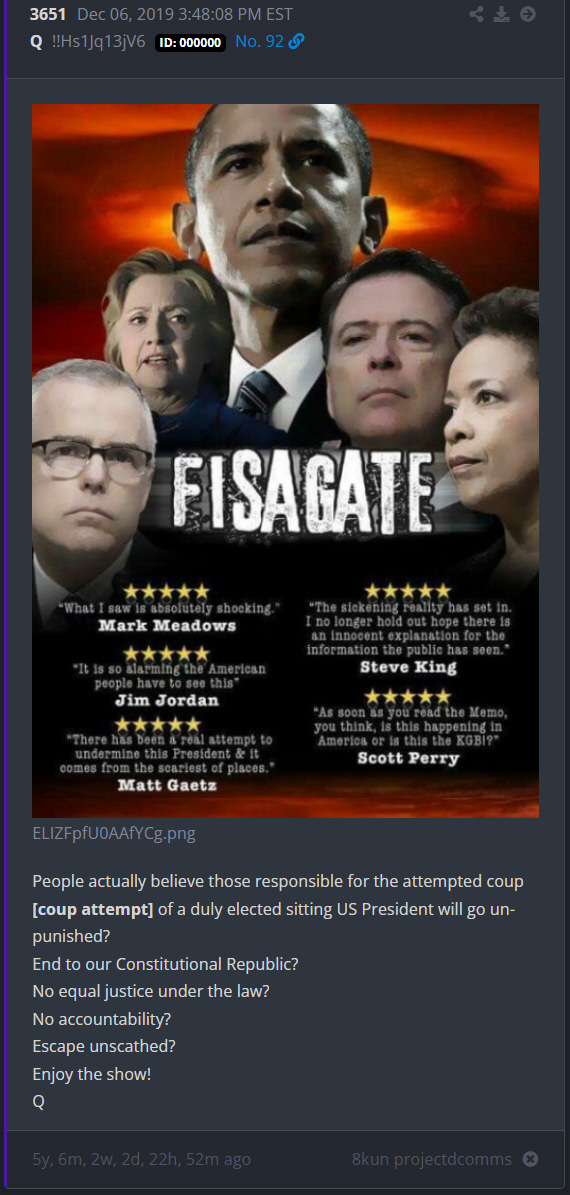Click the "Escape unscathed?" line
Screen dimensions: 570x1195
[104, 1046]
